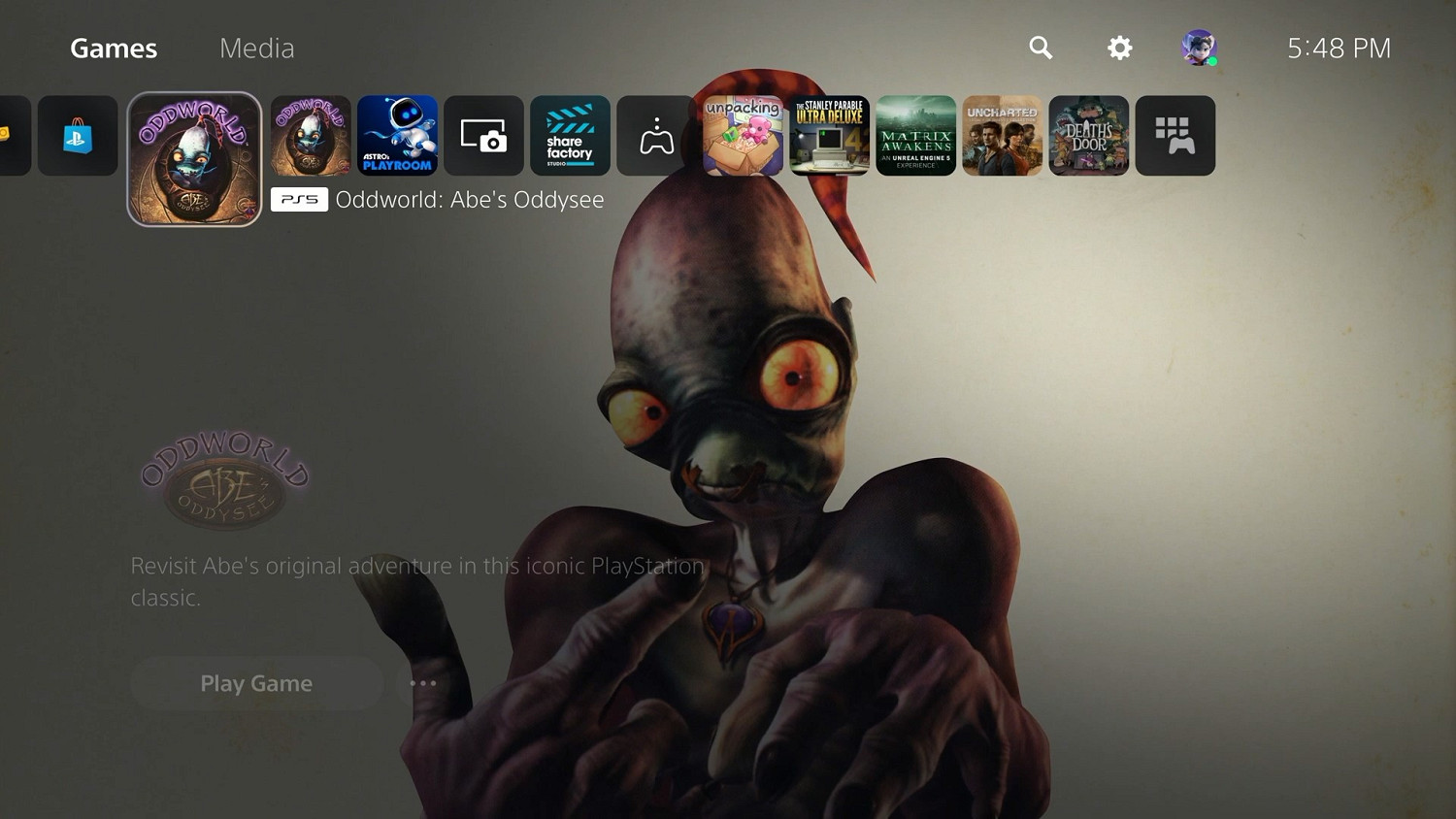Select The Stanley Parable Ultra Deluxe tile
The width and height of the screenshot is (1456, 819).
pos(829,136)
